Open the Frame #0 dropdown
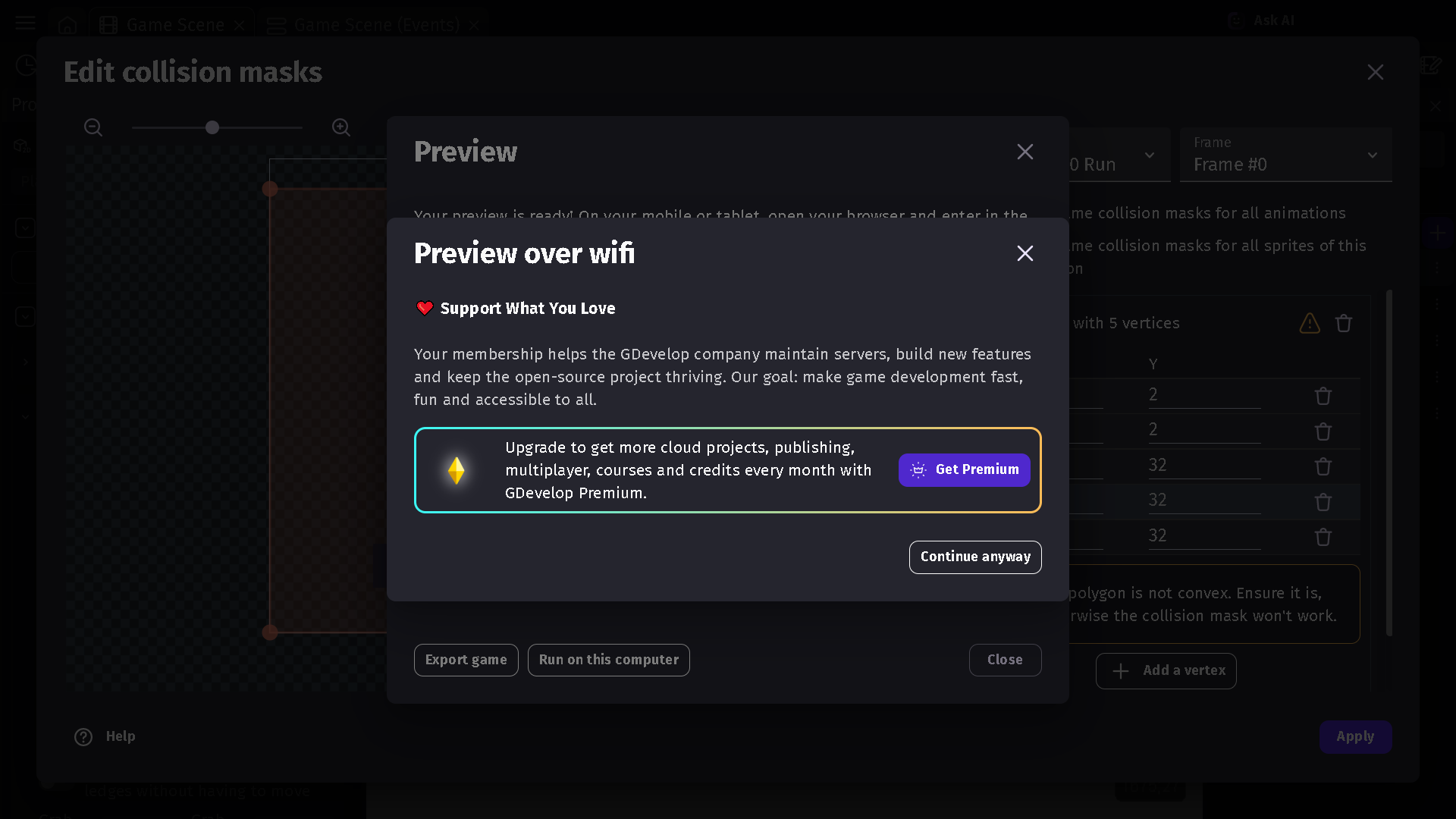Viewport: 1456px width, 819px height. tap(1285, 155)
